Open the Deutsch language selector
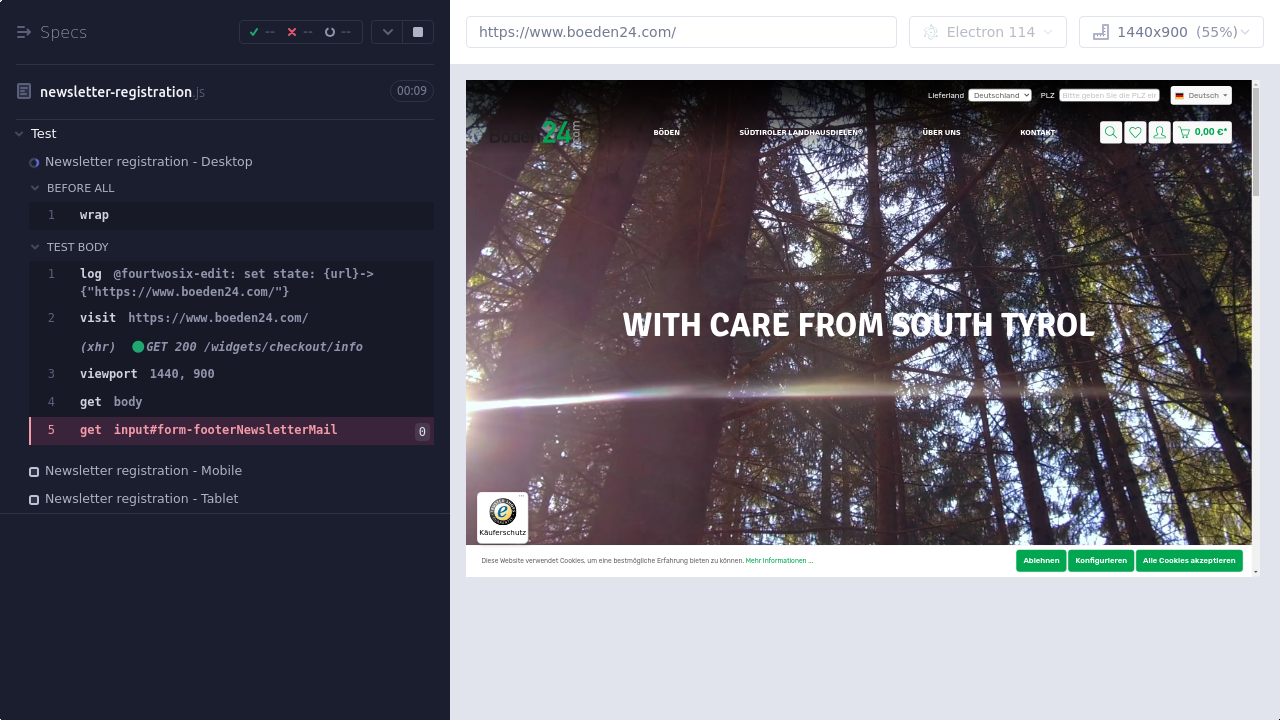This screenshot has width=1280, height=720. tap(1201, 95)
